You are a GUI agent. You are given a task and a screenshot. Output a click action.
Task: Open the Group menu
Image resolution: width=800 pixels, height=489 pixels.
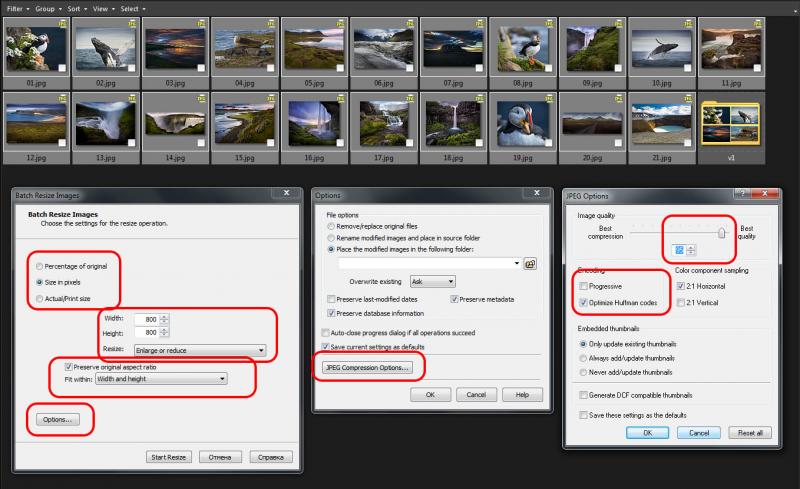point(48,9)
